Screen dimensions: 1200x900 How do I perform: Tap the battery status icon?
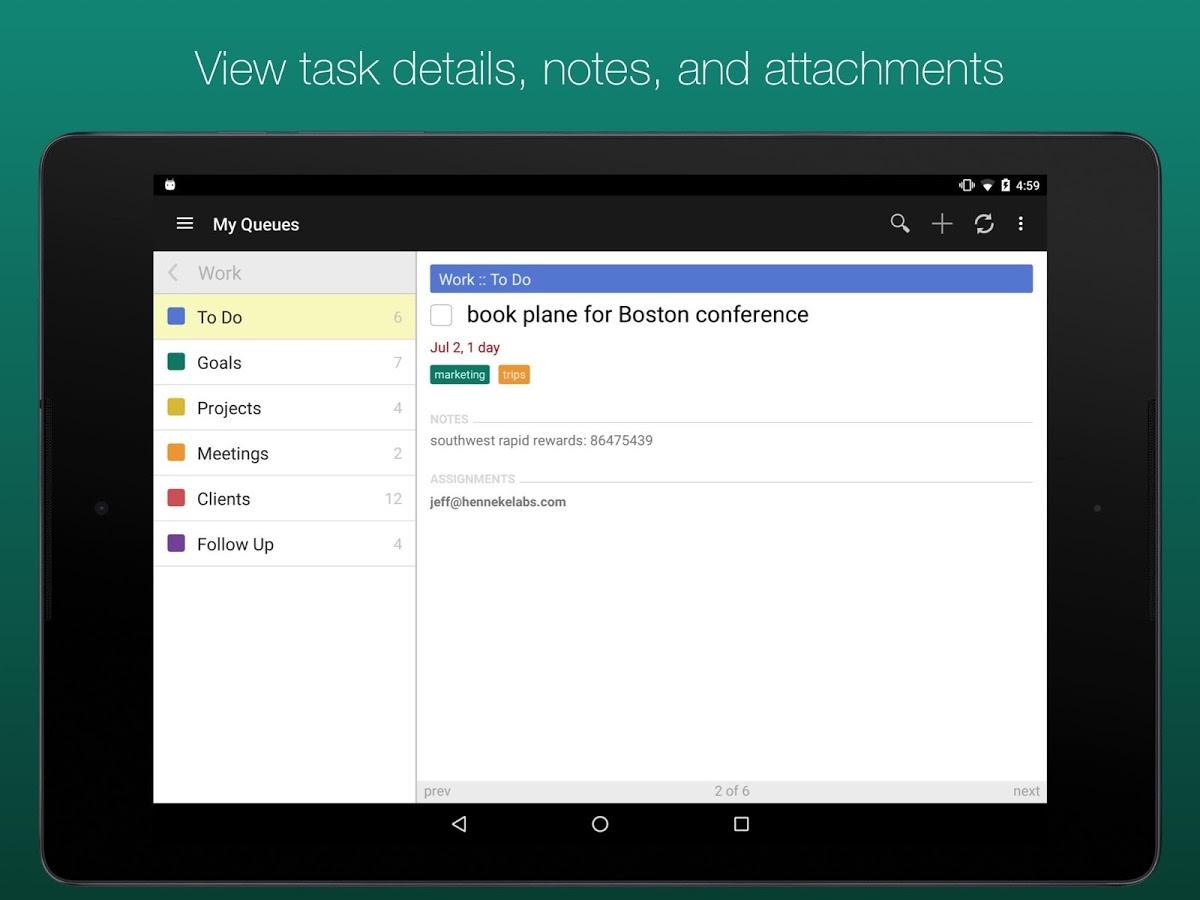coord(1005,185)
